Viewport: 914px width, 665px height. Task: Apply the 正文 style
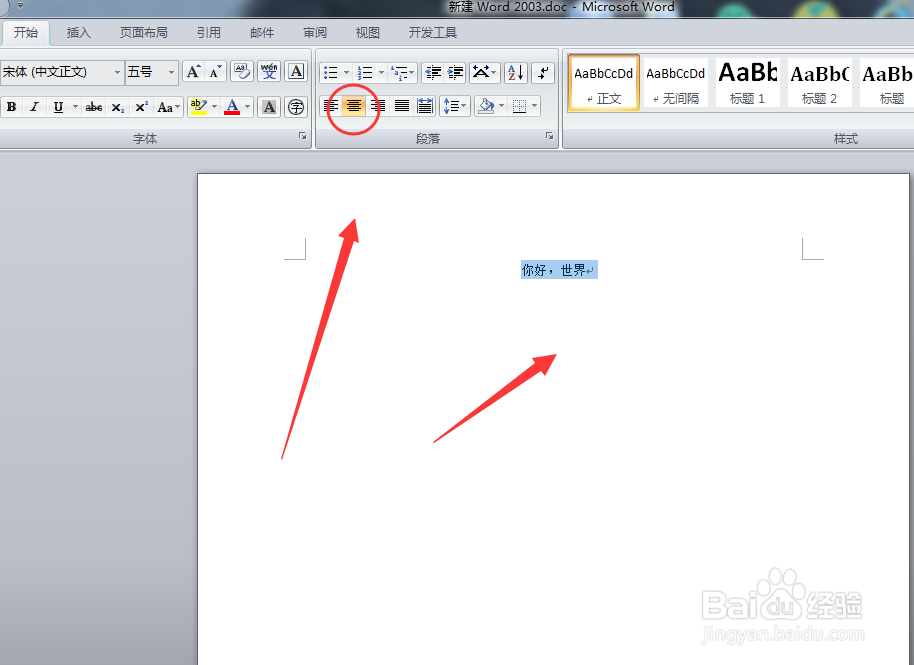coord(604,83)
